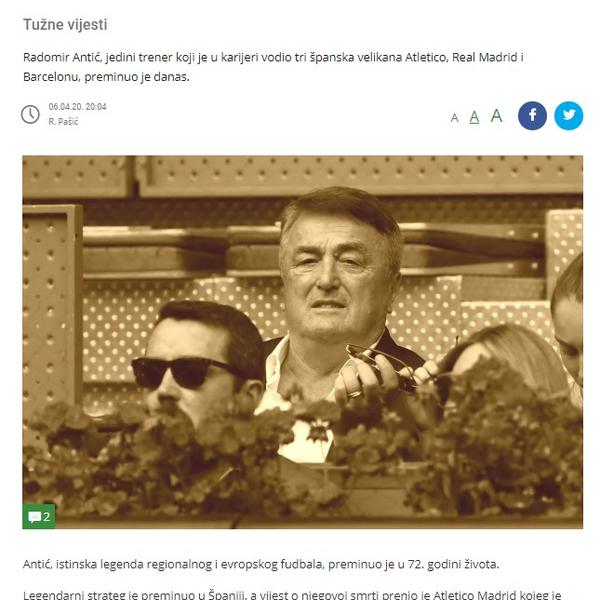600x600 pixels.
Task: Select the medium underlined font size A
Action: tap(474, 117)
